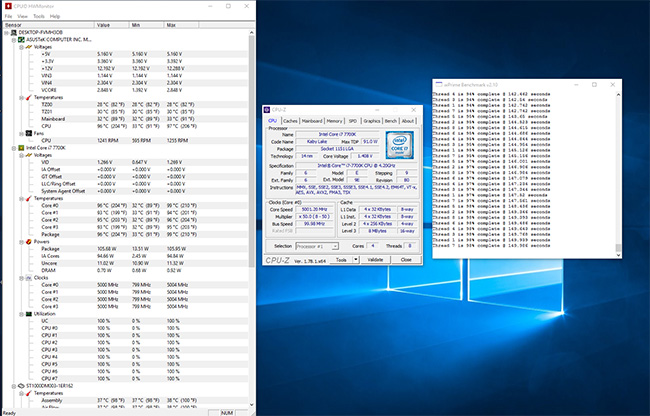650x416 pixels.
Task: Click the wPrime Benchmark title bar icon
Action: pyautogui.click(x=439, y=85)
